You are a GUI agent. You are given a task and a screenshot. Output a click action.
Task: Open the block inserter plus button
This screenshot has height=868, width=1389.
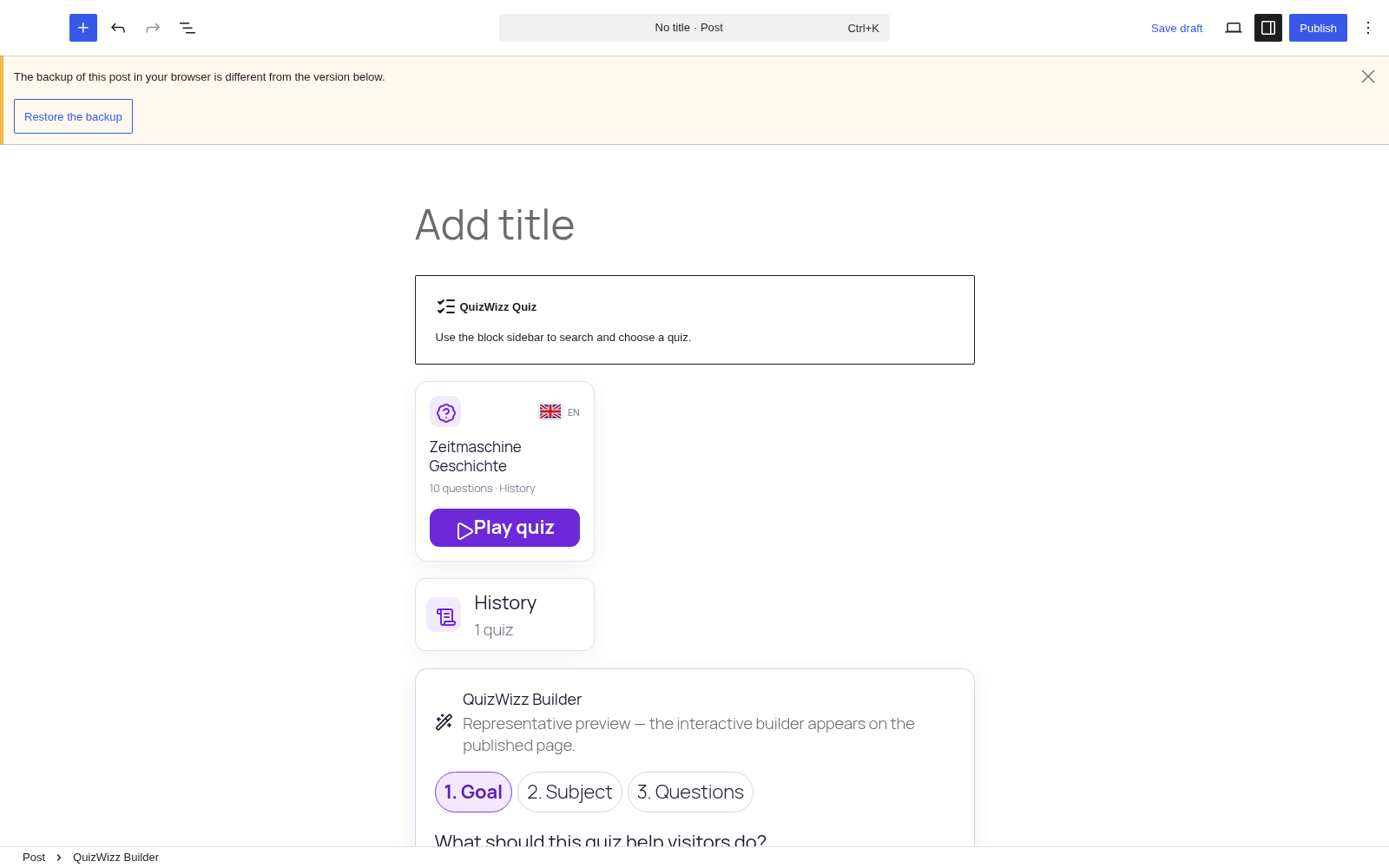point(83,28)
